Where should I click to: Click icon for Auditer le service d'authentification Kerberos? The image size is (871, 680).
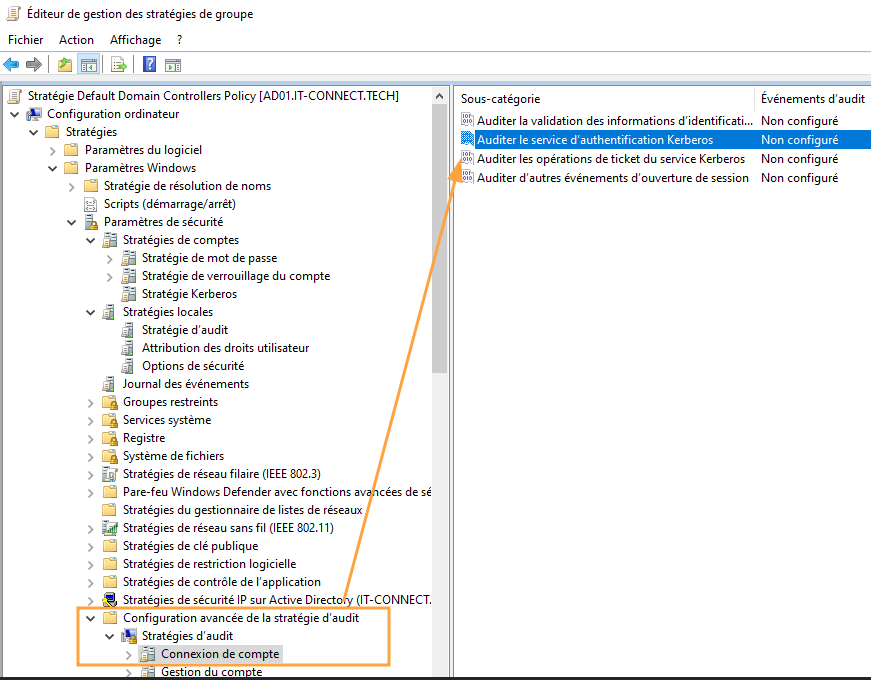[x=467, y=139]
